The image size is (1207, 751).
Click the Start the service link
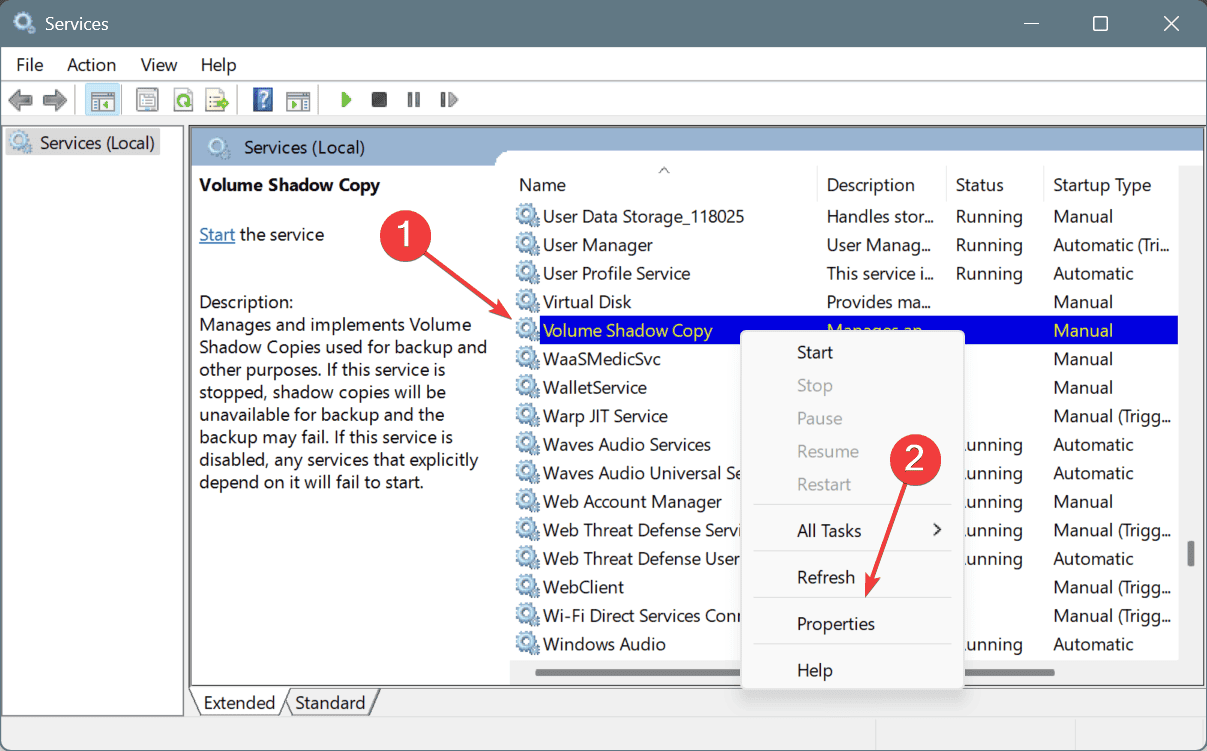[x=217, y=235]
